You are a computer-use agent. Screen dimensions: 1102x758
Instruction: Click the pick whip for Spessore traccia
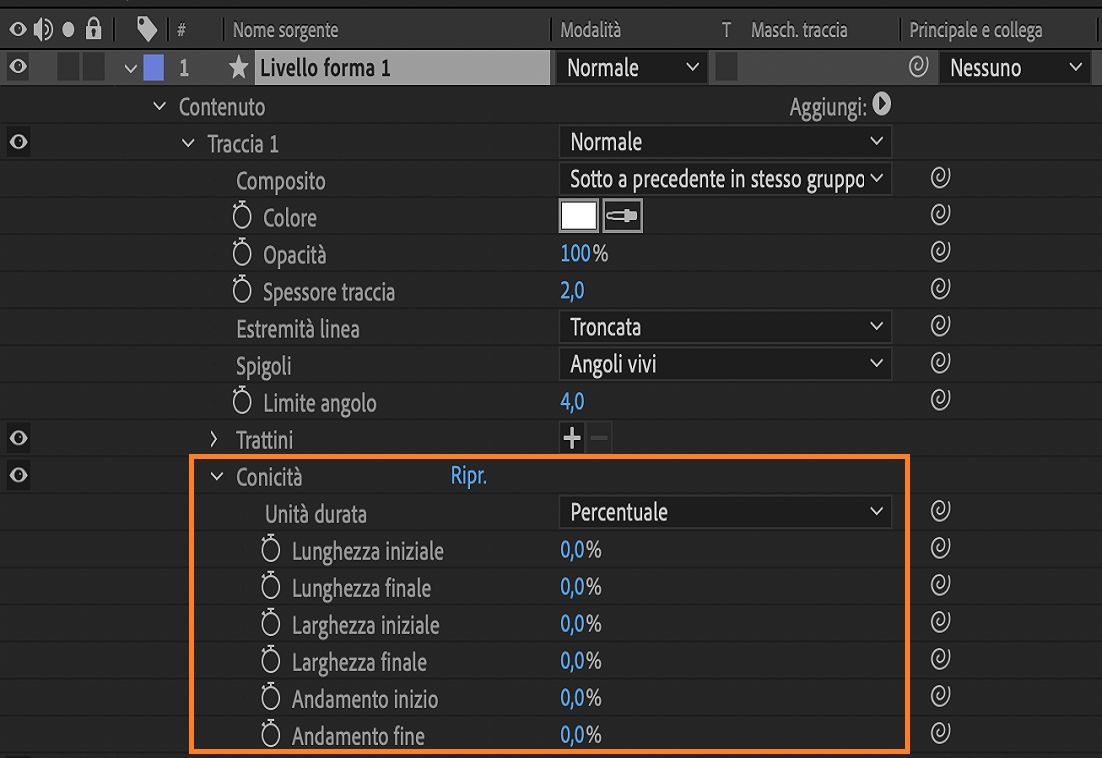pos(939,288)
